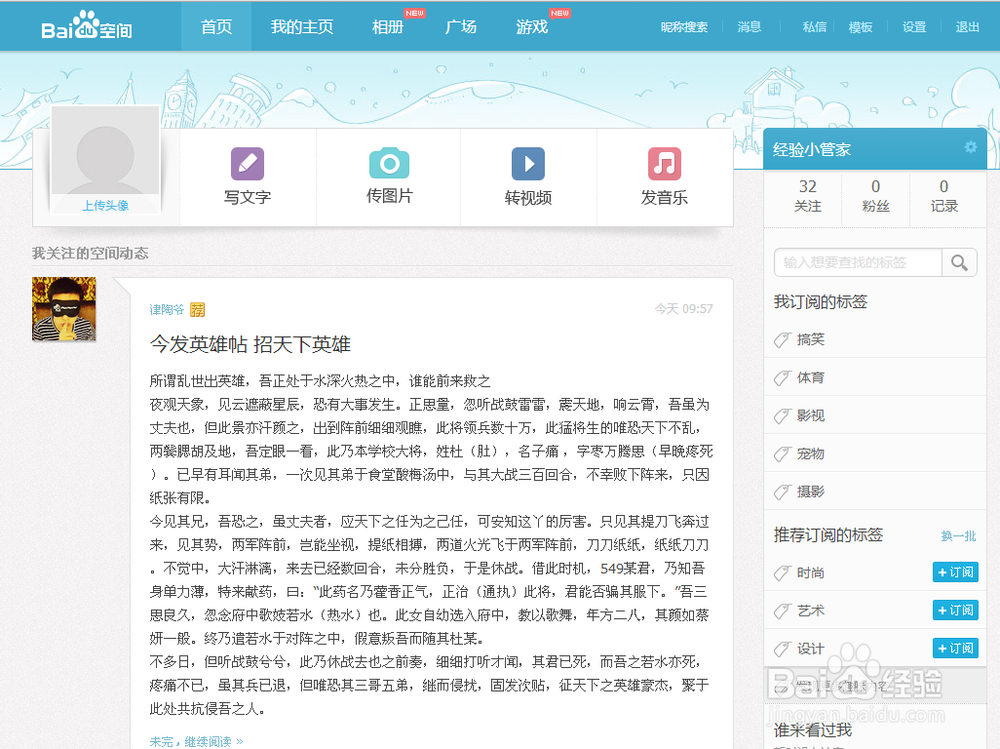This screenshot has width=1000, height=749.
Task: Click 换一批 to refresh recommended tags
Action: pyautogui.click(x=958, y=536)
